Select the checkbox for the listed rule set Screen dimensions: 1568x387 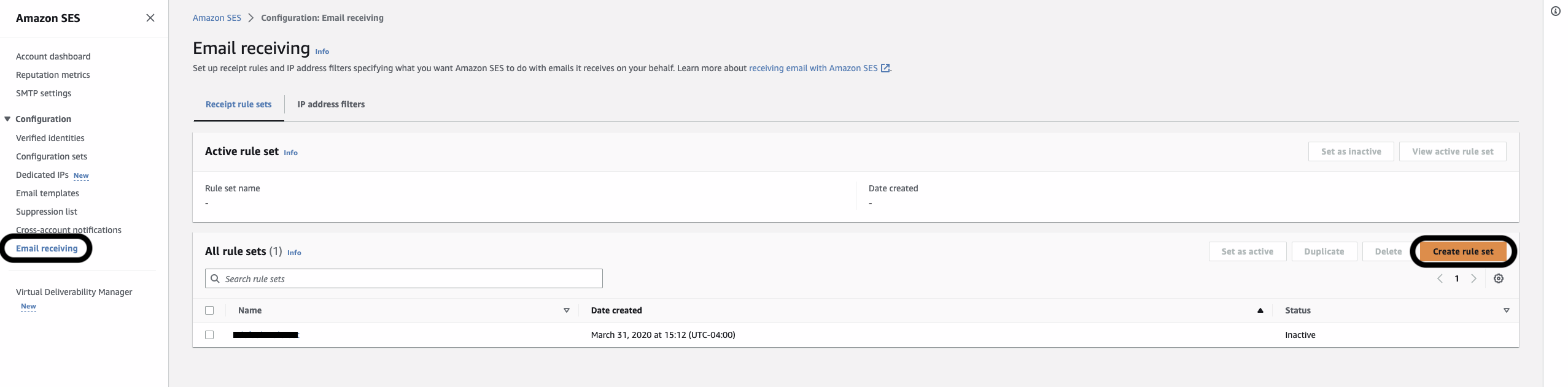(210, 335)
